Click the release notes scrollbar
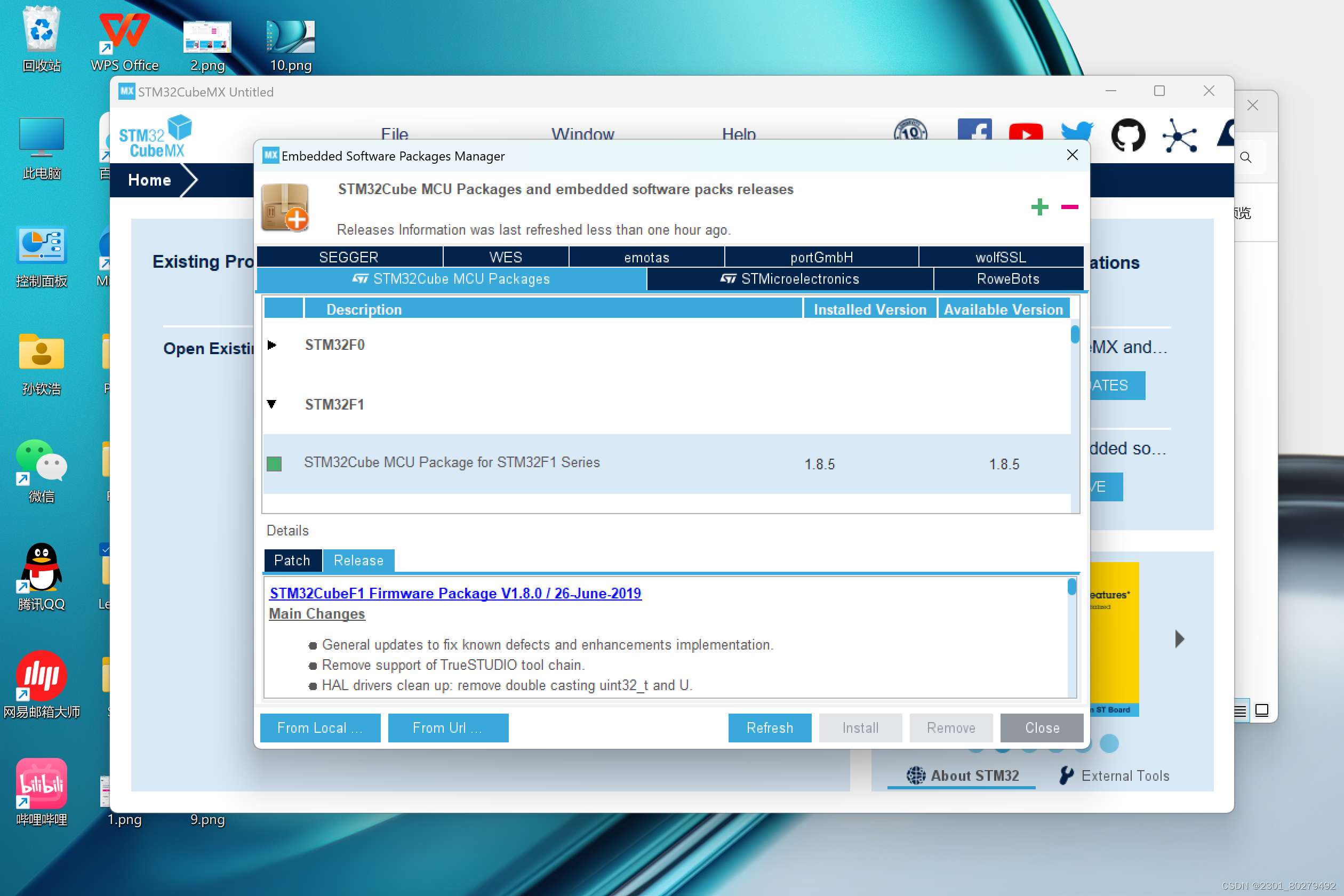 pyautogui.click(x=1071, y=586)
